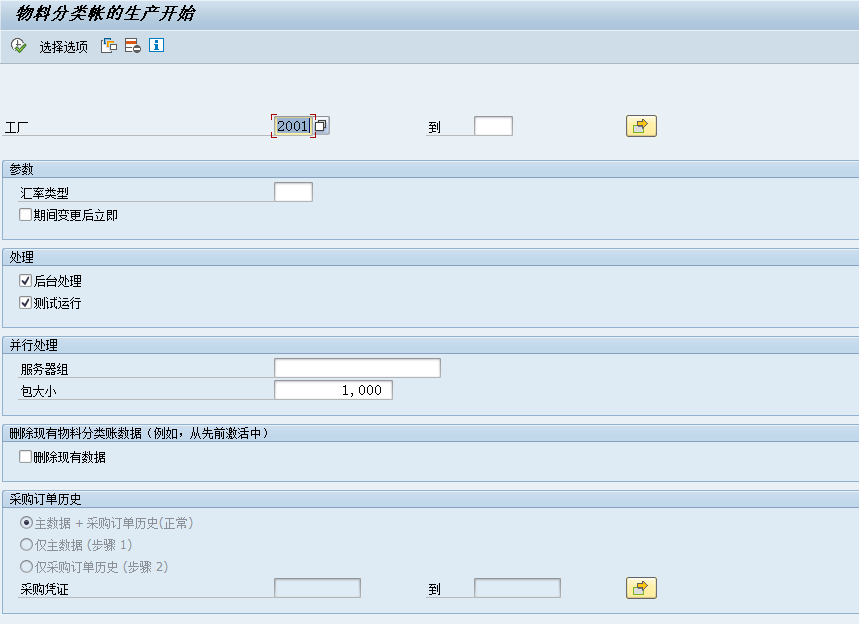Select 主数据 + 采购订单历史(正常) radio button
859x624 pixels.
(x=26, y=523)
